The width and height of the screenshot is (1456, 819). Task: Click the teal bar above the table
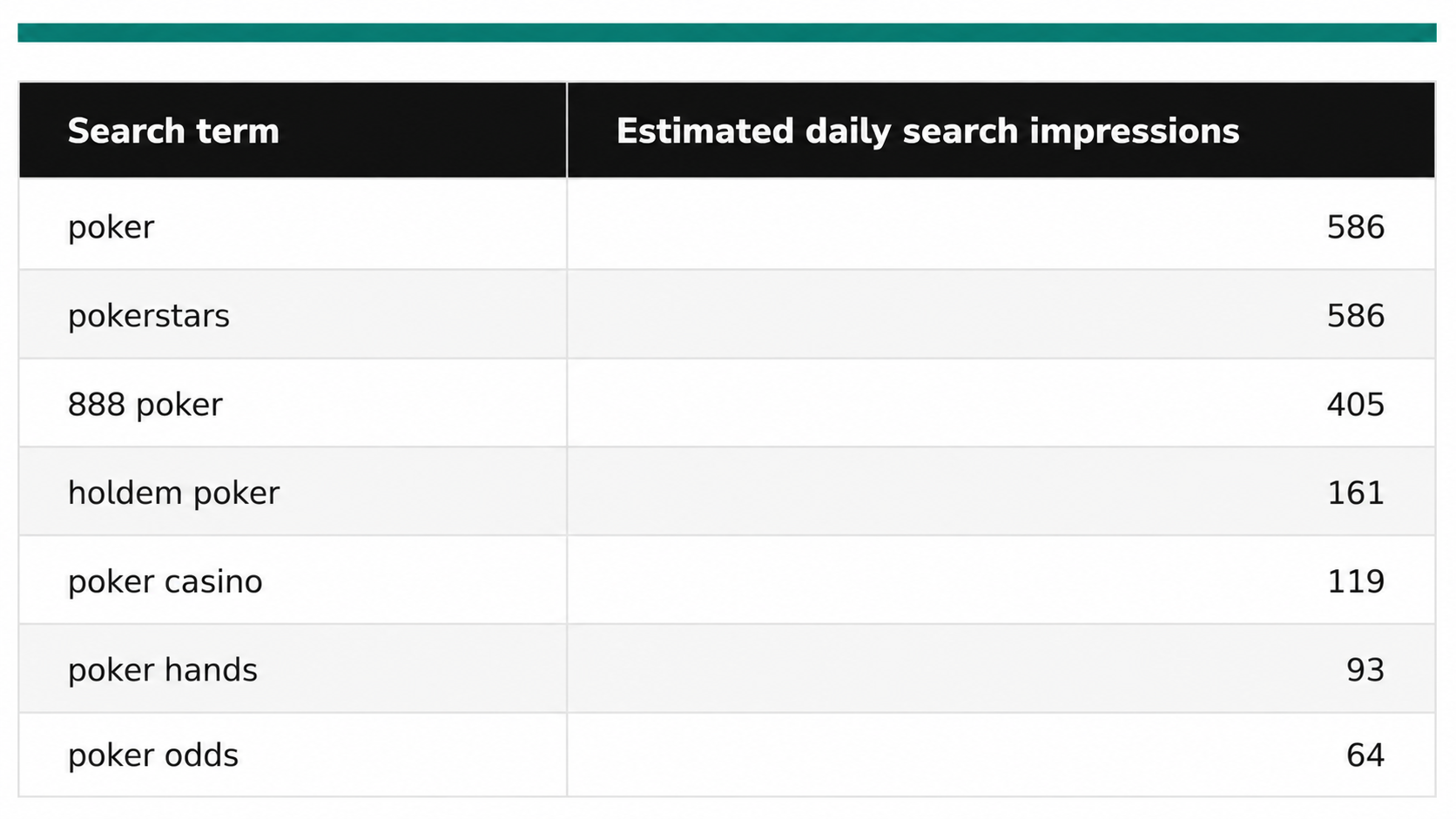tap(727, 33)
